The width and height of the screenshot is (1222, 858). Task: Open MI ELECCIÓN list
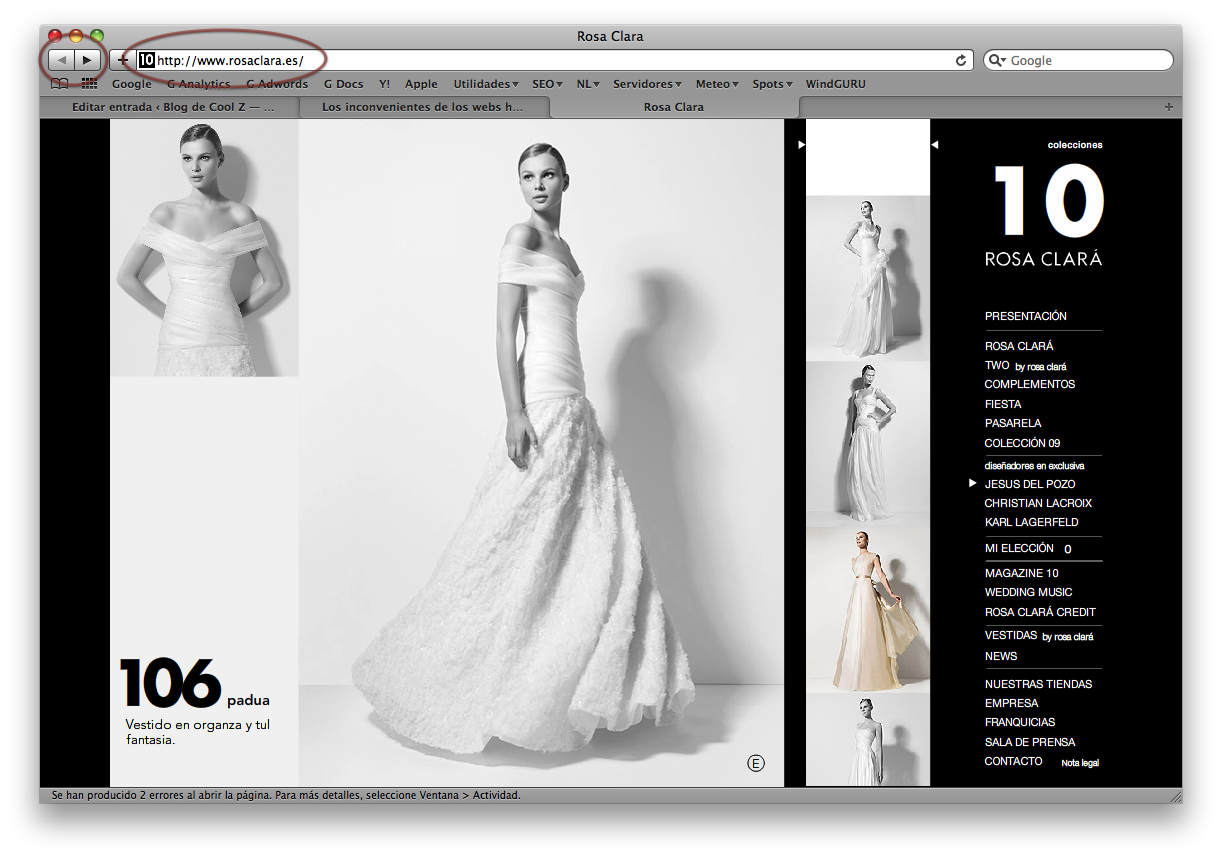pyautogui.click(x=1019, y=548)
